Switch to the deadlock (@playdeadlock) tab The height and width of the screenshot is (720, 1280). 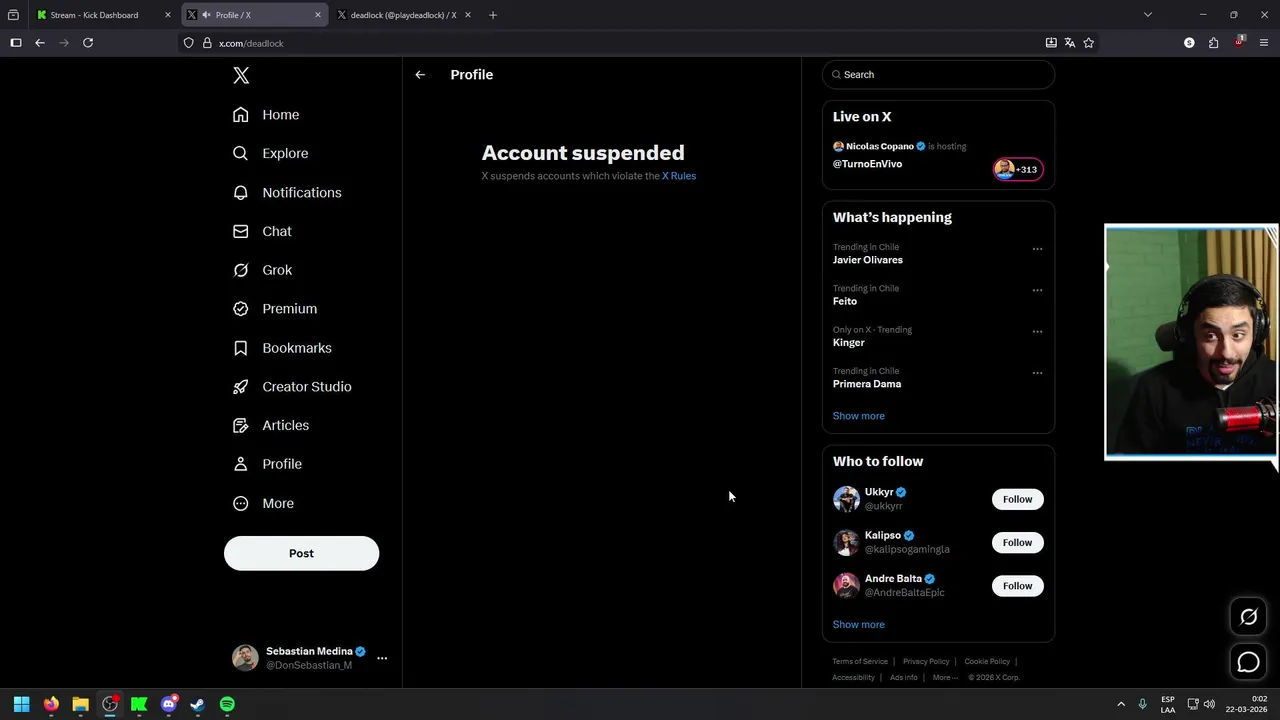pyautogui.click(x=403, y=15)
